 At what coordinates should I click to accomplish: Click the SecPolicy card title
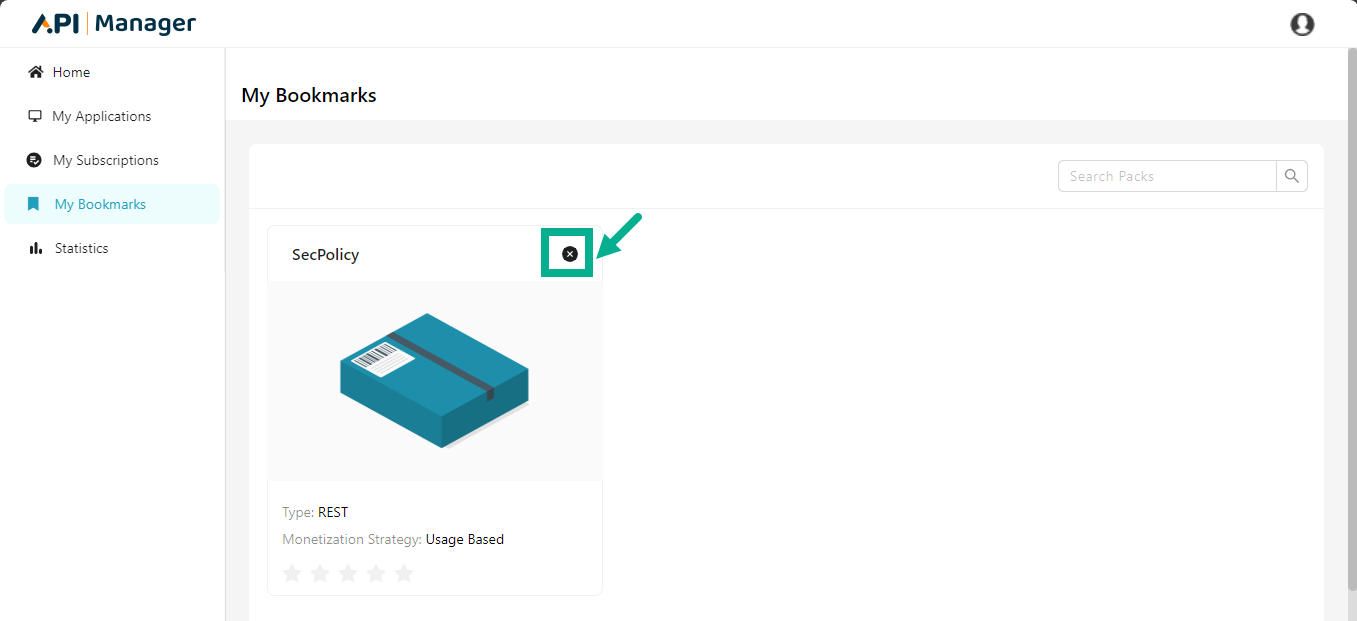325,255
